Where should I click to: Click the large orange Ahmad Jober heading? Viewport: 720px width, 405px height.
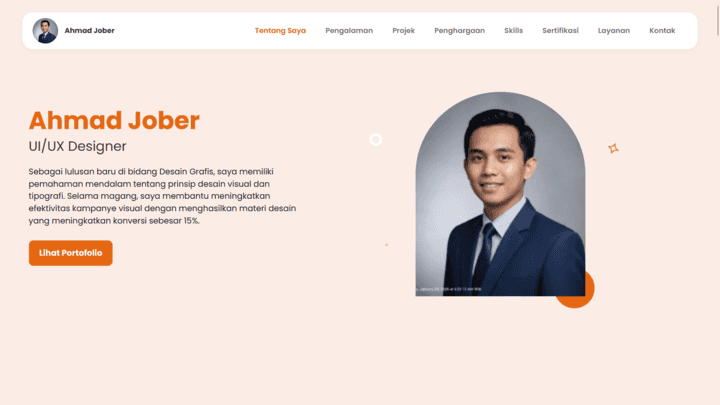click(114, 120)
